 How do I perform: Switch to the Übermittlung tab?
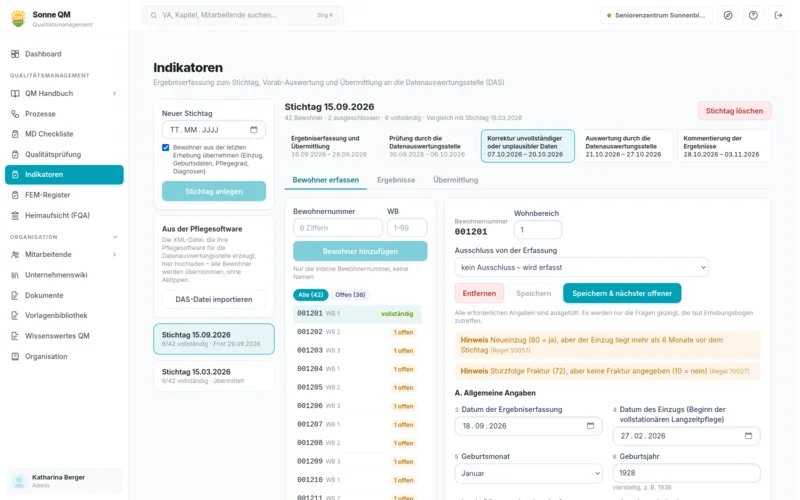click(x=456, y=180)
